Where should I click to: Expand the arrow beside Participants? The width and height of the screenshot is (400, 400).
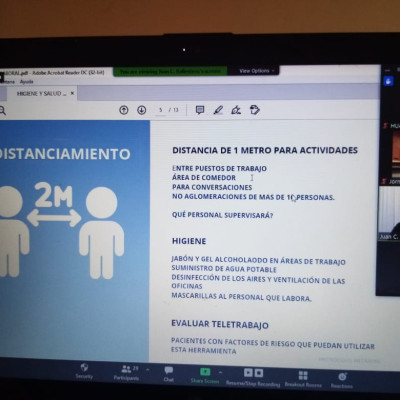click(148, 369)
